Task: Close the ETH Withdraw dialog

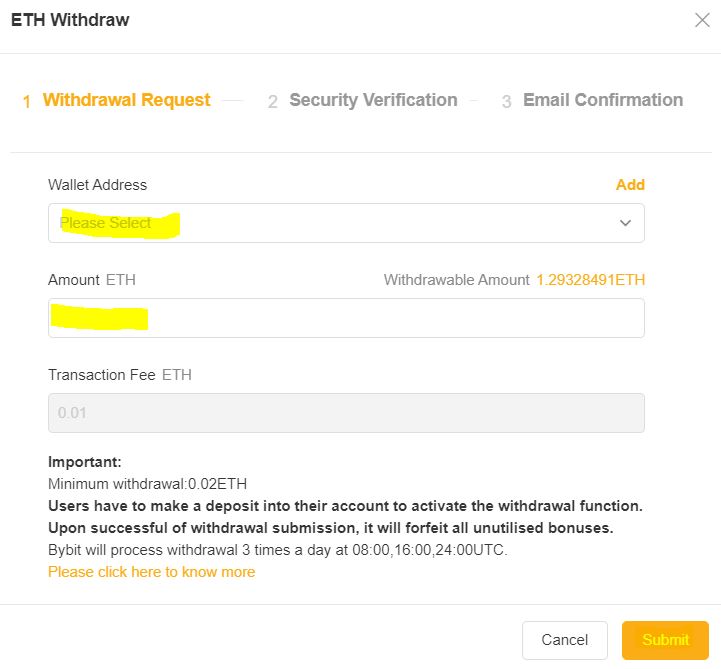Action: (702, 20)
